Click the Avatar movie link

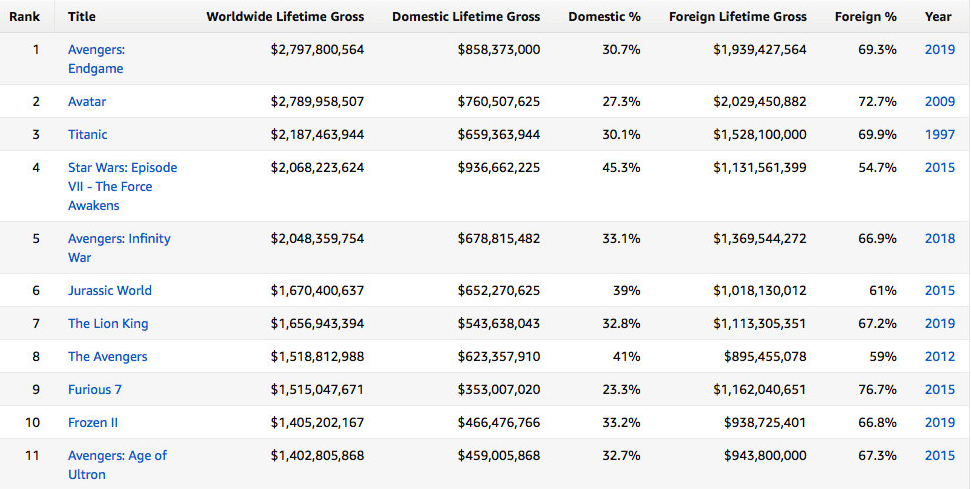pos(87,101)
